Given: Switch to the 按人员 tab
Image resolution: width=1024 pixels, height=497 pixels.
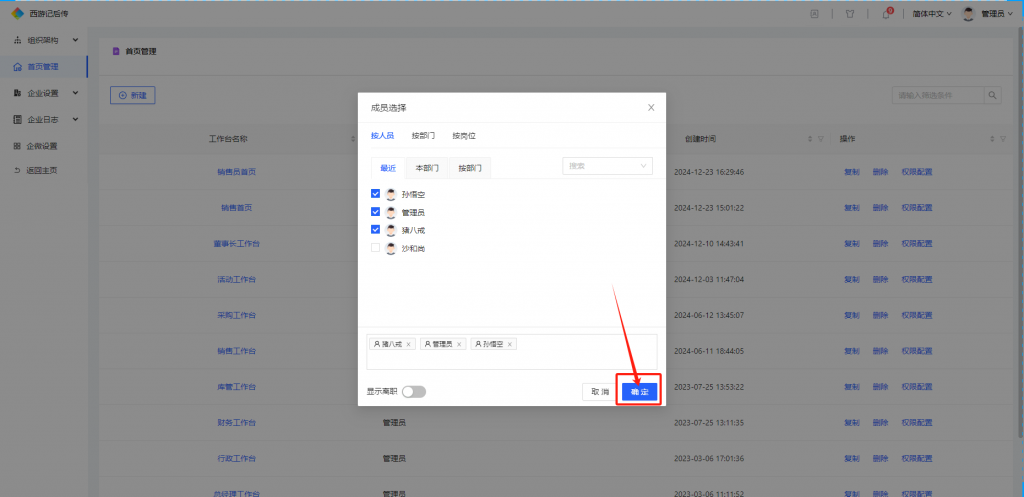Looking at the screenshot, I should [x=383, y=136].
